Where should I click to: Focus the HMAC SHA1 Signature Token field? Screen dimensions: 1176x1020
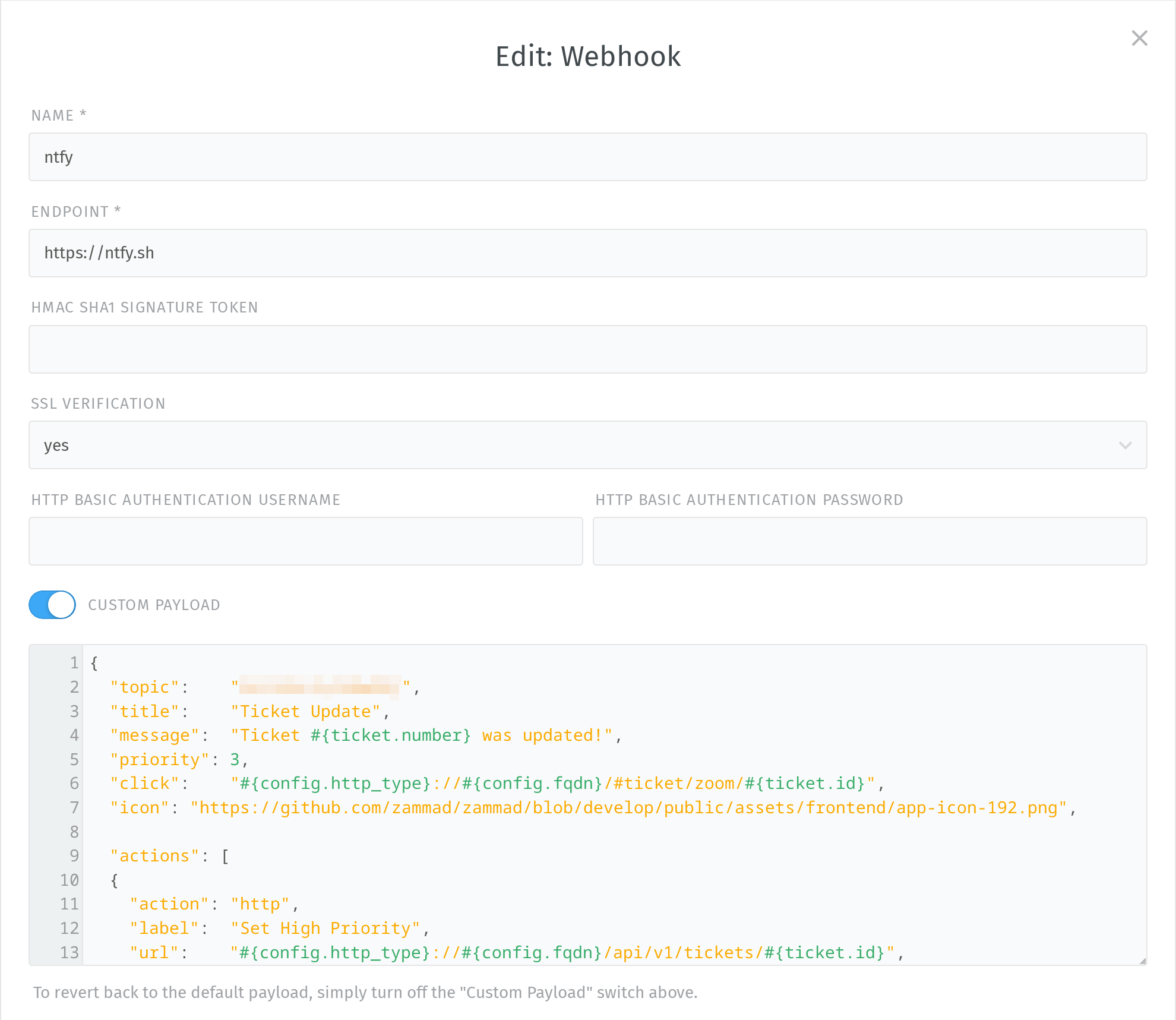tap(587, 349)
